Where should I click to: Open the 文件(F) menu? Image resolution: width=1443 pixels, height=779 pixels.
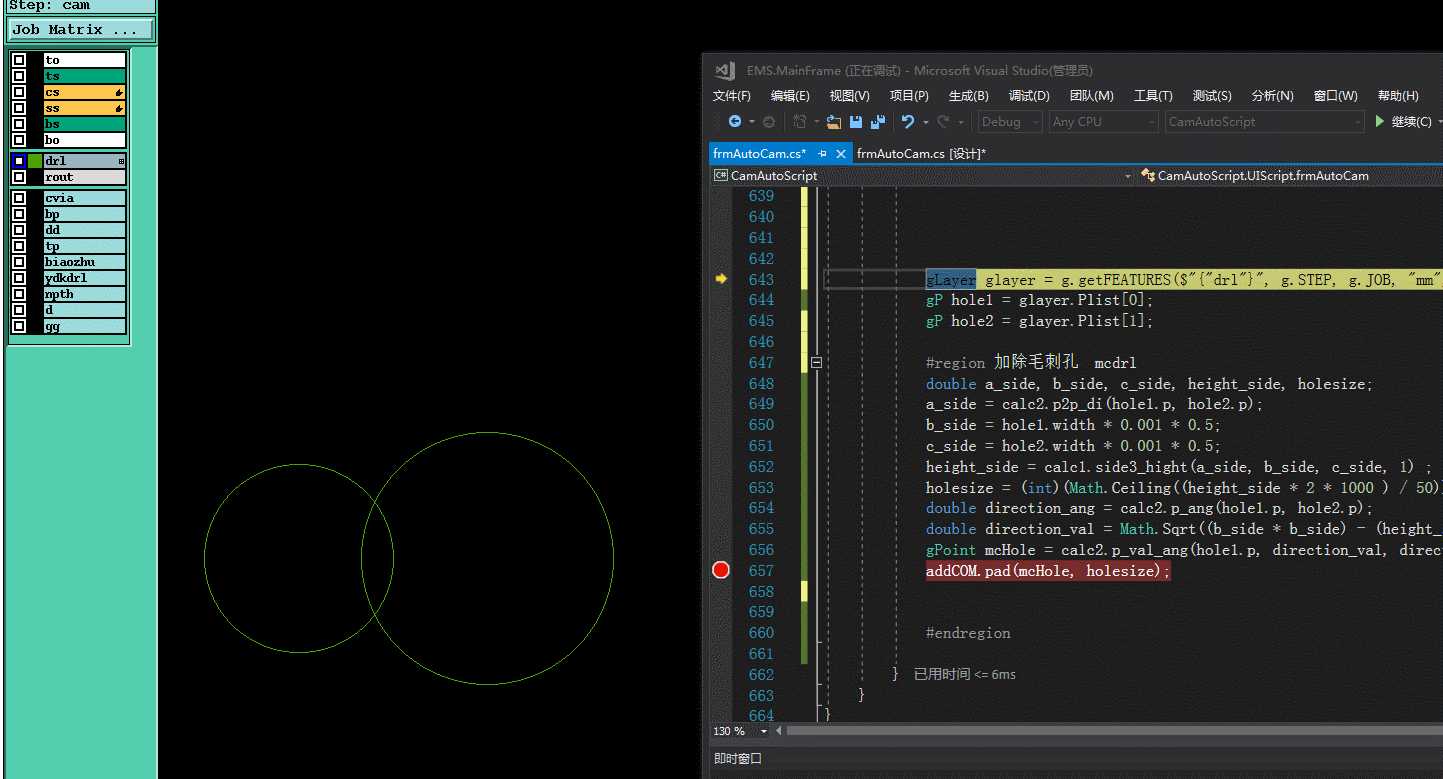(x=732, y=96)
